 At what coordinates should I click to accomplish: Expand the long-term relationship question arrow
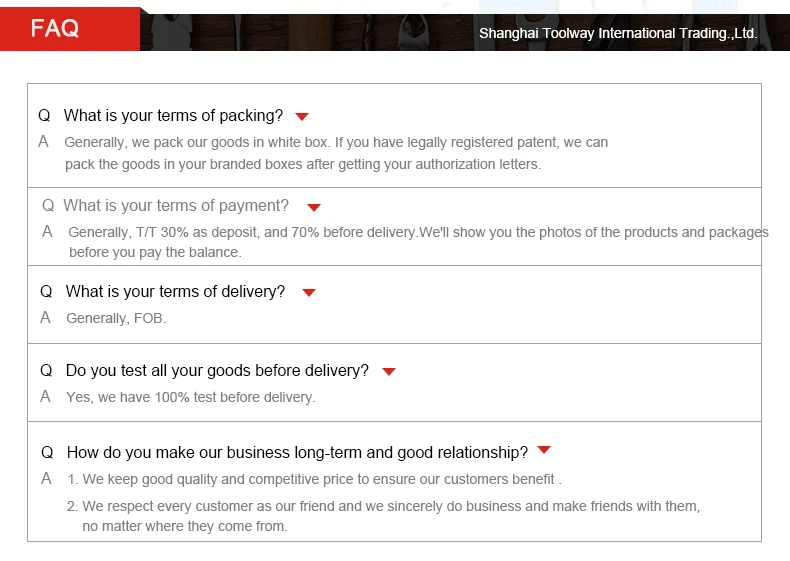click(544, 451)
